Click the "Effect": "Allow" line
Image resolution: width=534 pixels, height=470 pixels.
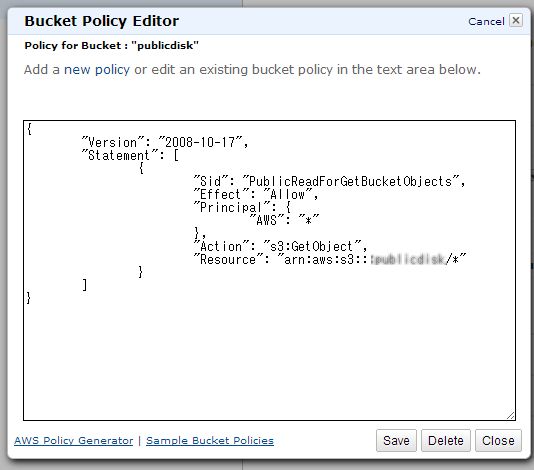(x=255, y=194)
